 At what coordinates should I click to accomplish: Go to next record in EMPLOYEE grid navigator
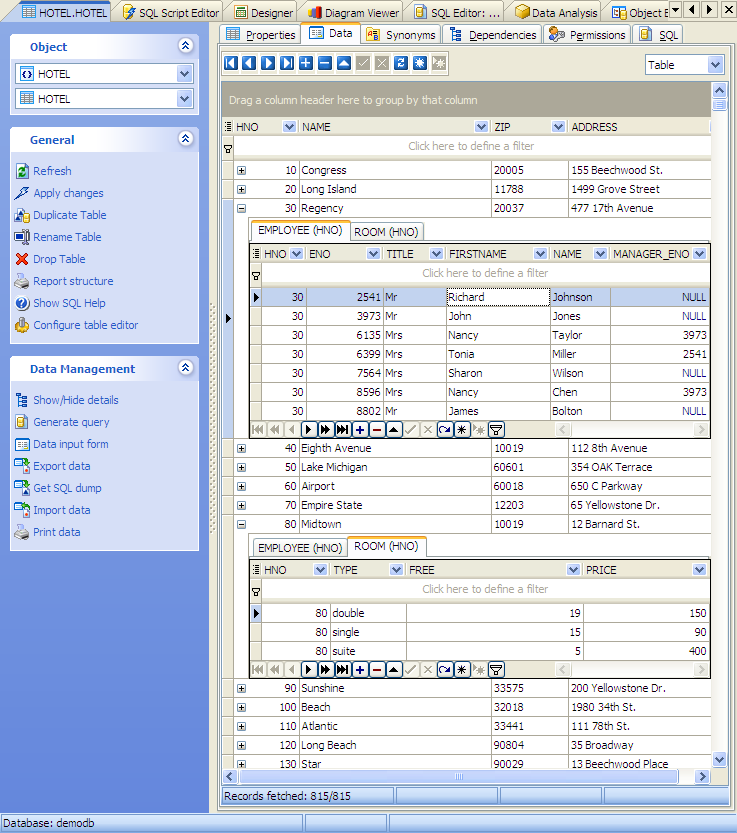click(308, 430)
